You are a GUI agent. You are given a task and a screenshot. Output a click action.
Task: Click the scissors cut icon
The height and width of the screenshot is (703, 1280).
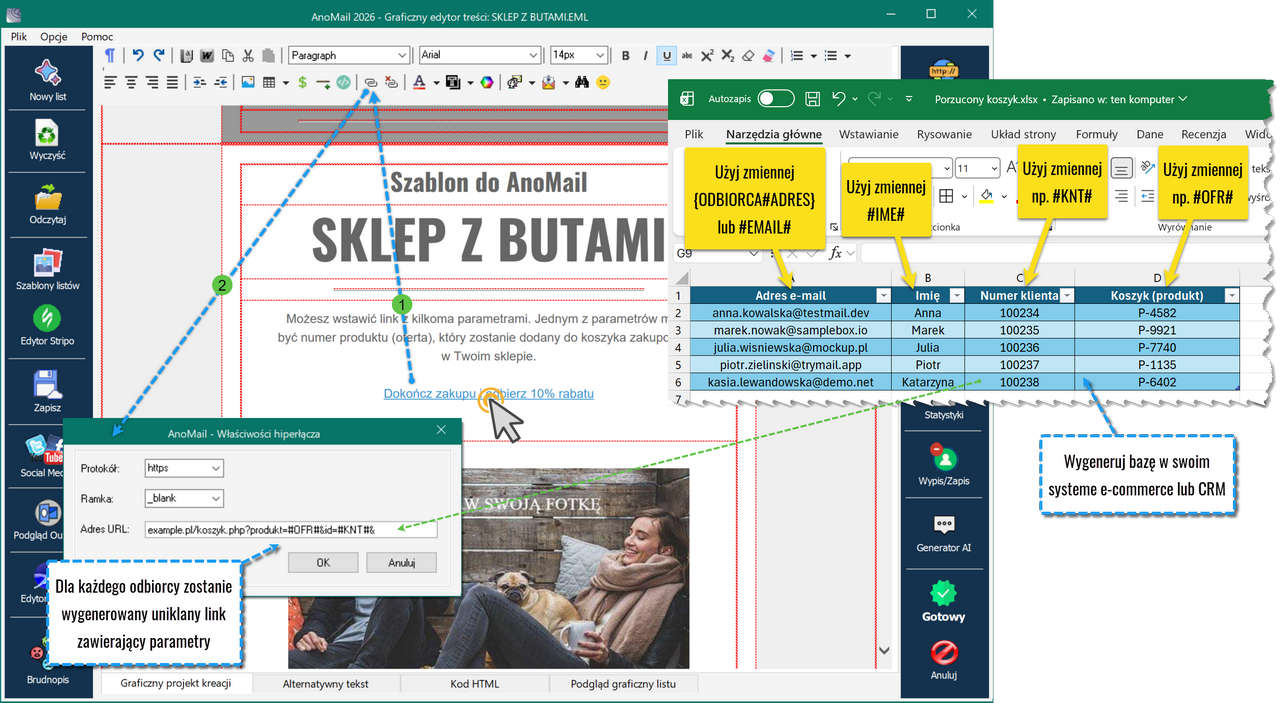[248, 56]
